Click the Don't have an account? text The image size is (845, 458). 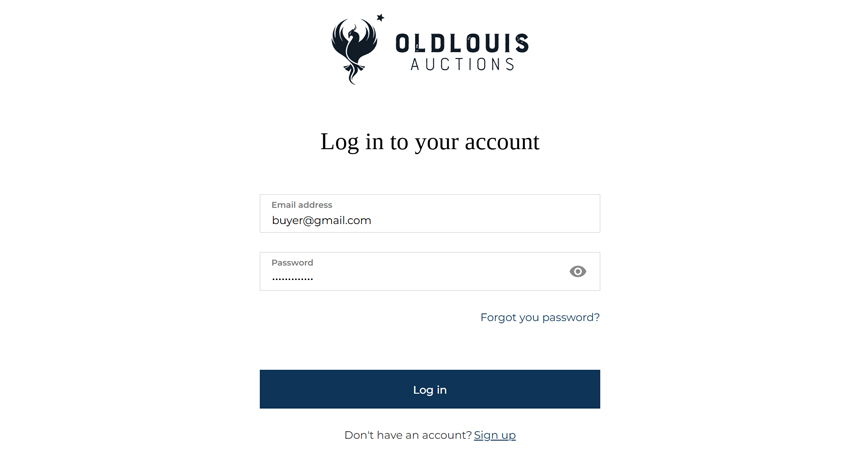tap(408, 435)
